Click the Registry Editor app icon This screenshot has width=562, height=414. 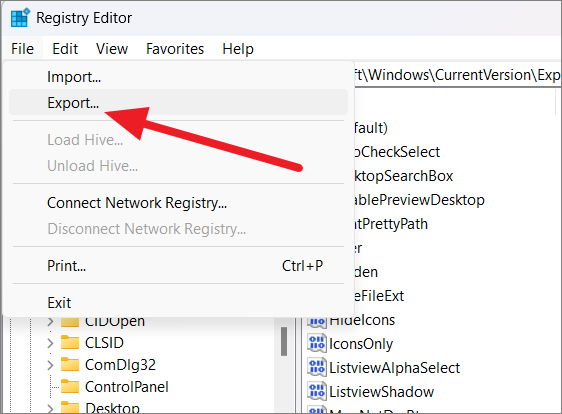tap(20, 18)
